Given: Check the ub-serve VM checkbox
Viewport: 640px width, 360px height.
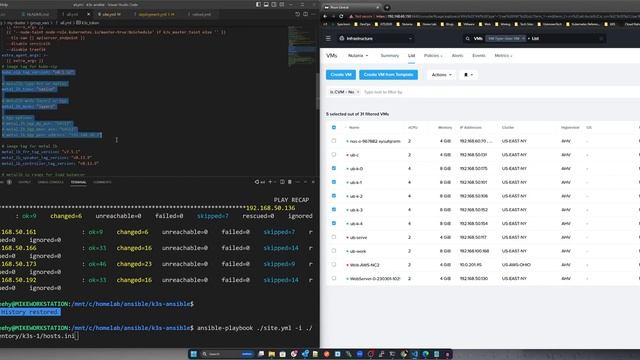Looking at the screenshot, I should 334,237.
